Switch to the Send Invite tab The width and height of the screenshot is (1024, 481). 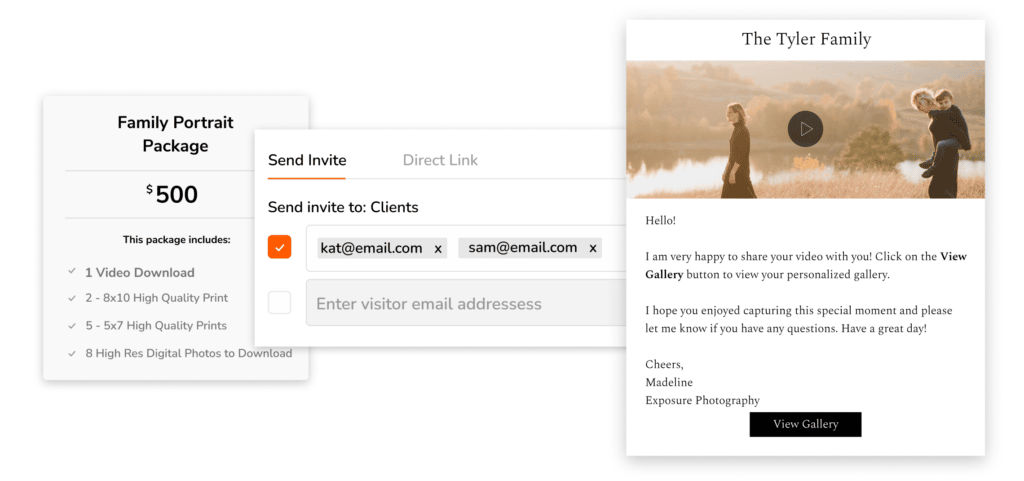[x=307, y=160]
